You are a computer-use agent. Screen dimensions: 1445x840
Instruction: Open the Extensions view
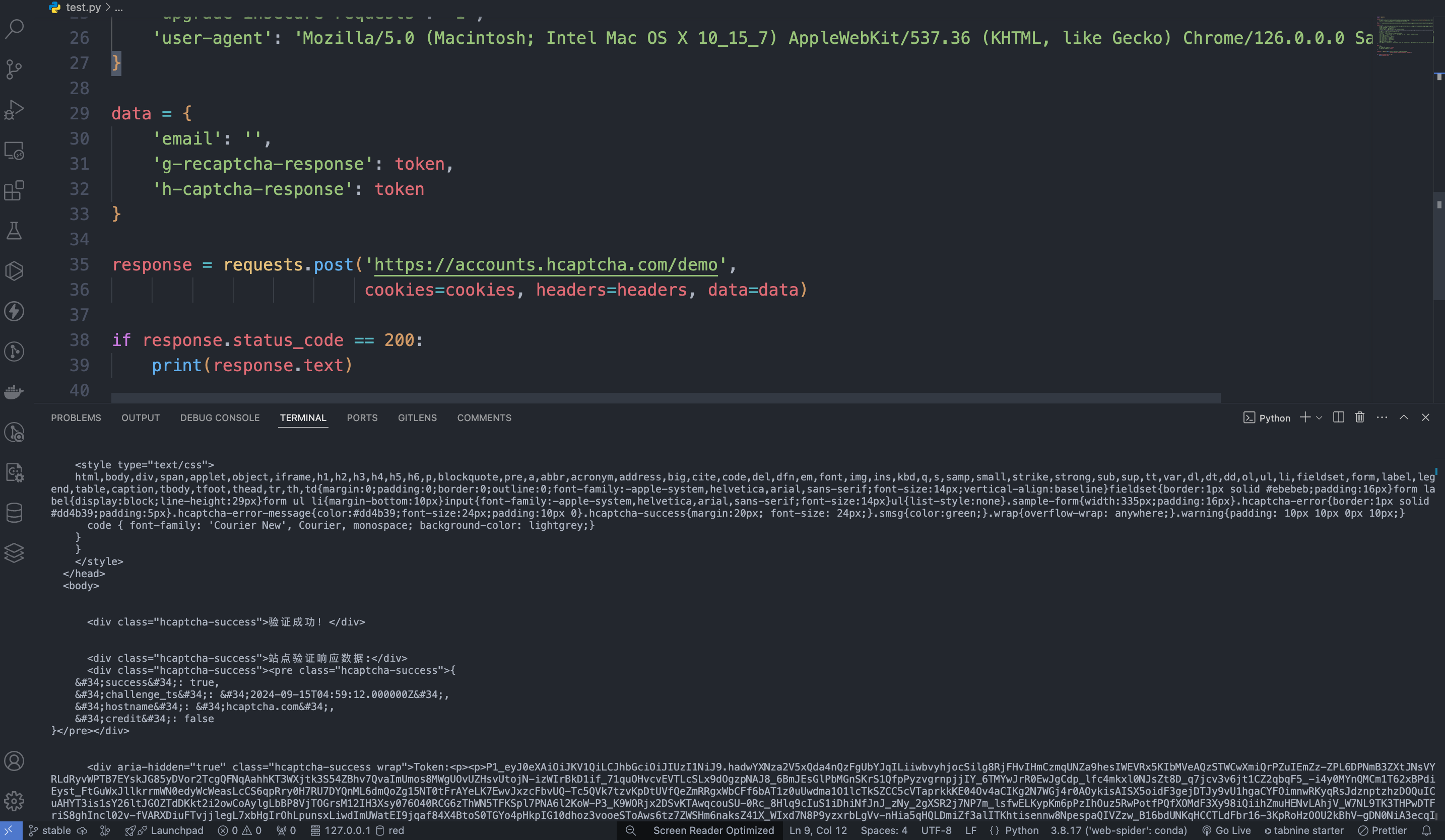(14, 190)
